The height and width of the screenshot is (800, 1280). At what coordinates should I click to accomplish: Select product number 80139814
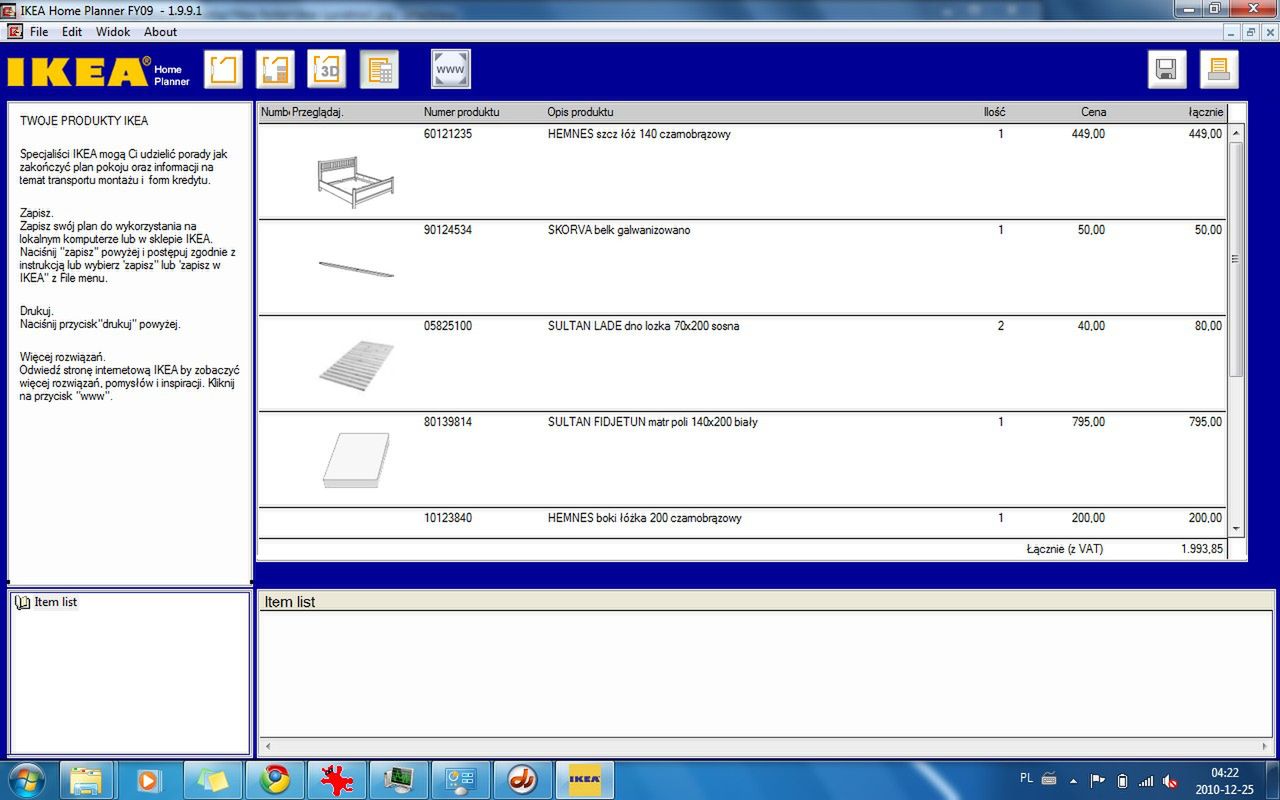(x=448, y=422)
